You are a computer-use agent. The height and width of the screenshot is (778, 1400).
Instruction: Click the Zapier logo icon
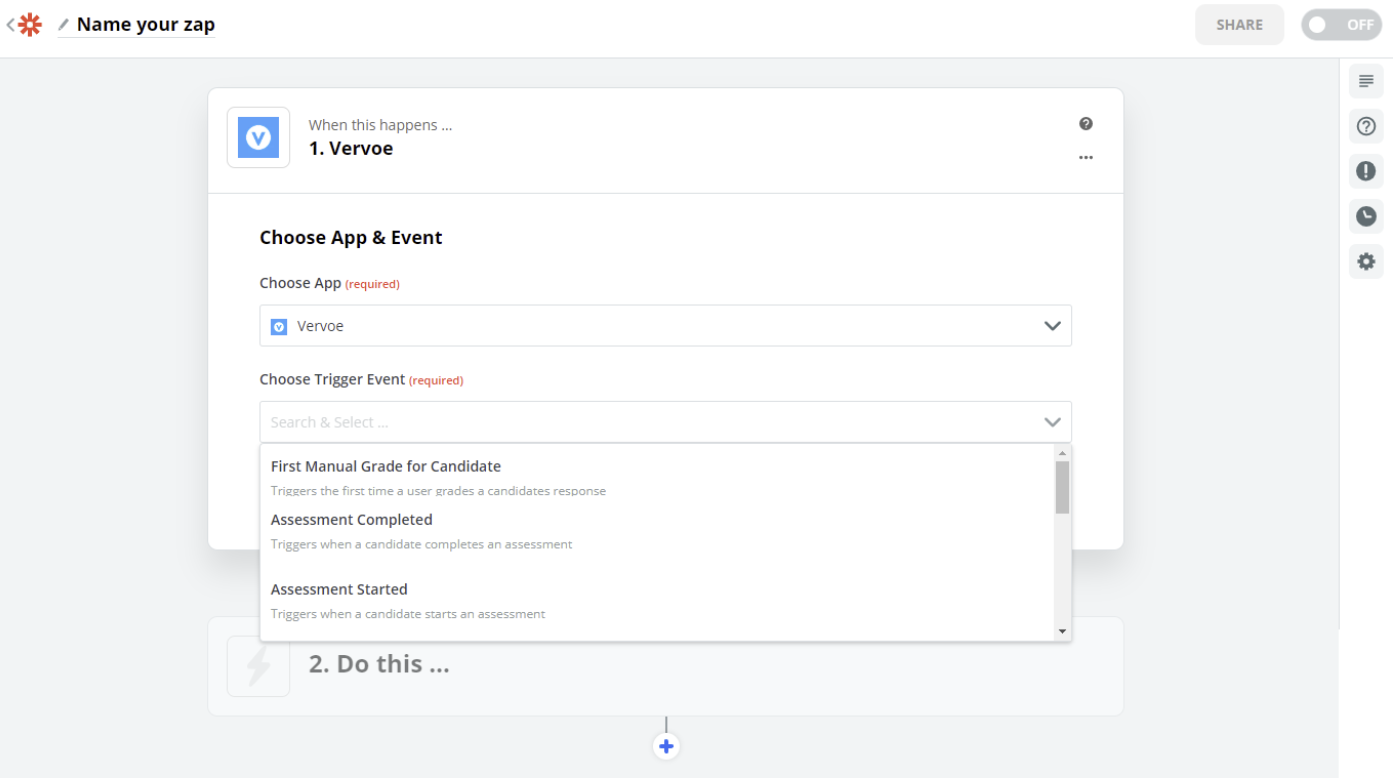[x=30, y=25]
